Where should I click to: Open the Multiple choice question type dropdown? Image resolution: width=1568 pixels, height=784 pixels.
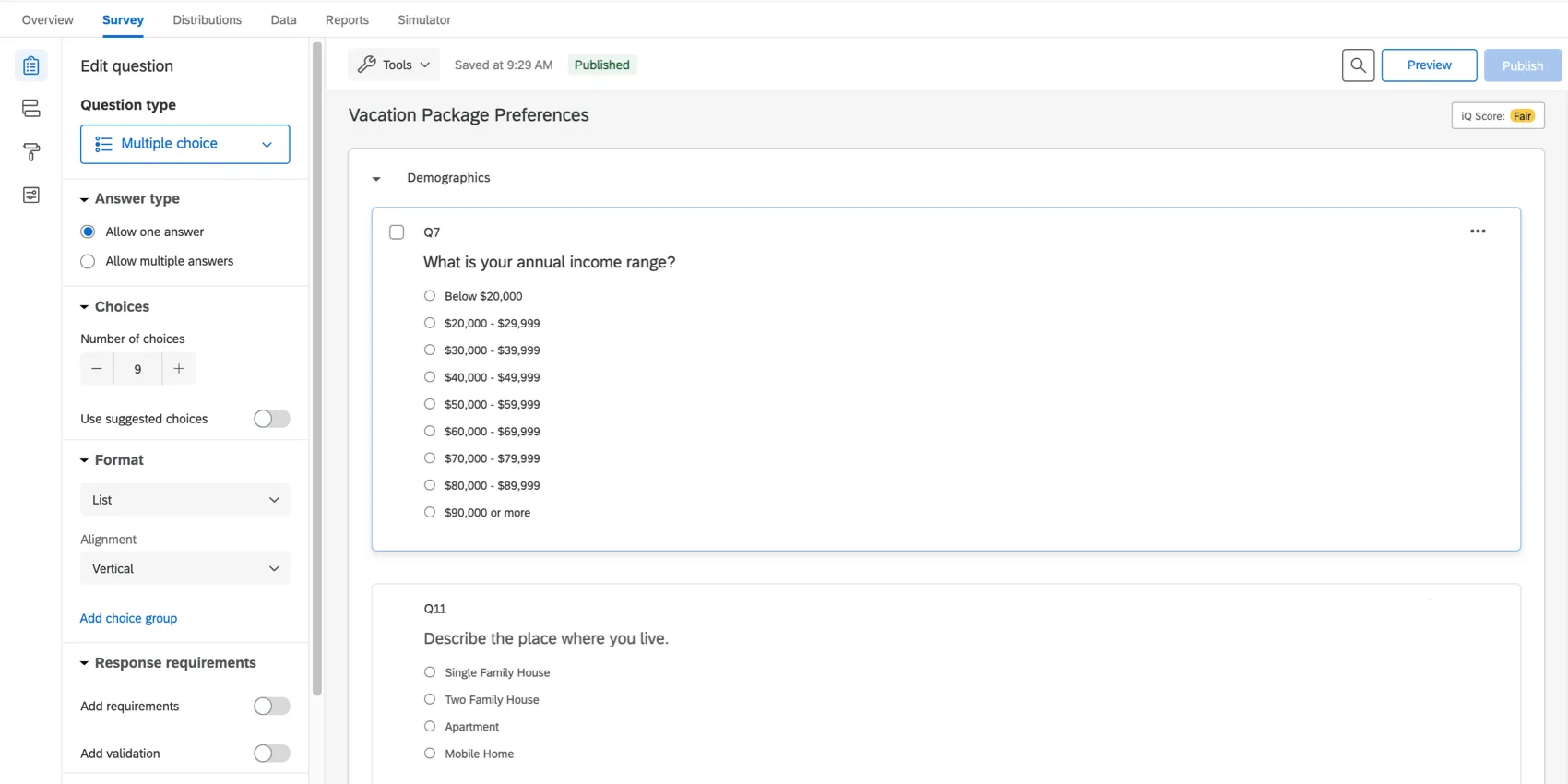[184, 144]
